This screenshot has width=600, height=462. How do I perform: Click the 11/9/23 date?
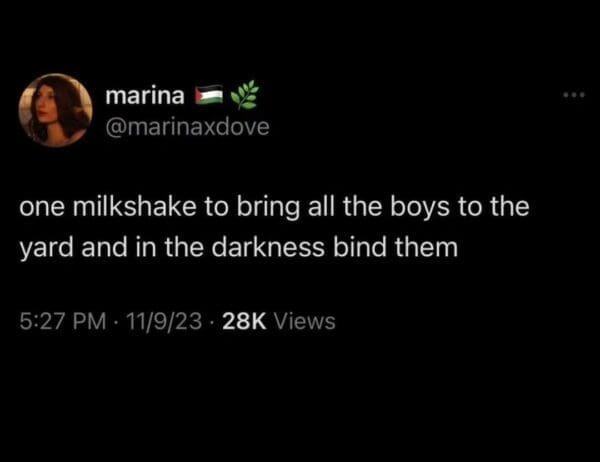[163, 321]
